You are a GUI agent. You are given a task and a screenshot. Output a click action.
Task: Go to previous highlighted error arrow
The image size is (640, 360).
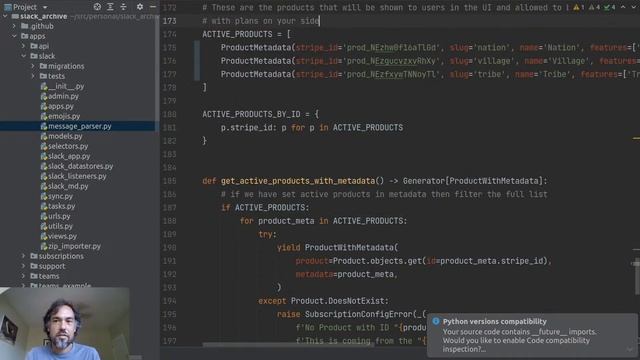(x=623, y=7)
